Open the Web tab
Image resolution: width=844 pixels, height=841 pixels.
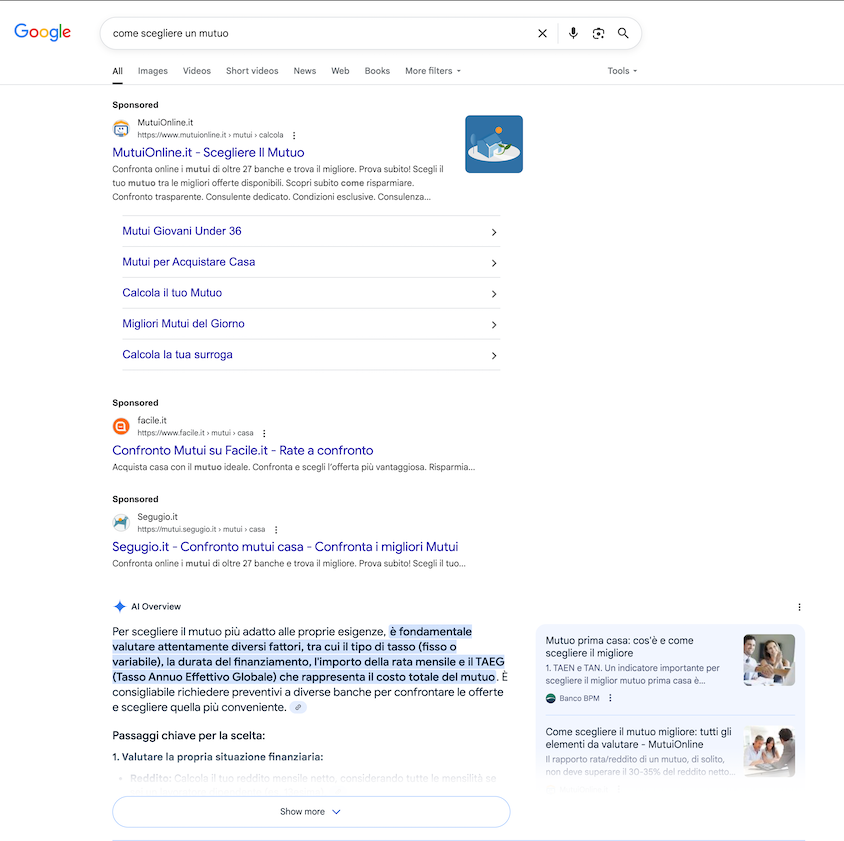coord(340,71)
